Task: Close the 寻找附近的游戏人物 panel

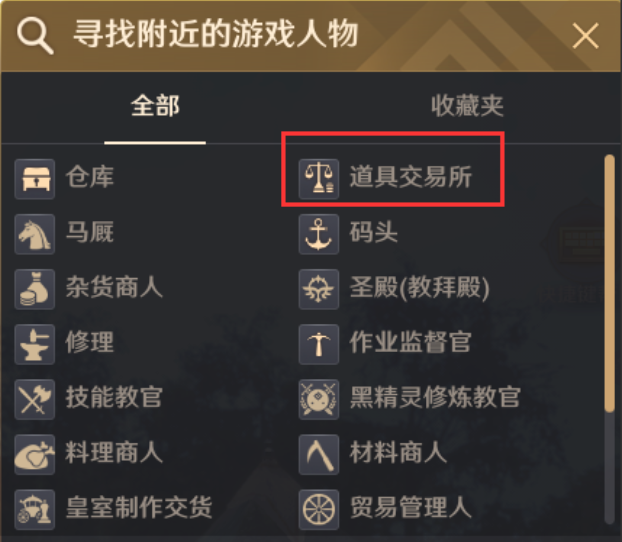Action: [585, 37]
